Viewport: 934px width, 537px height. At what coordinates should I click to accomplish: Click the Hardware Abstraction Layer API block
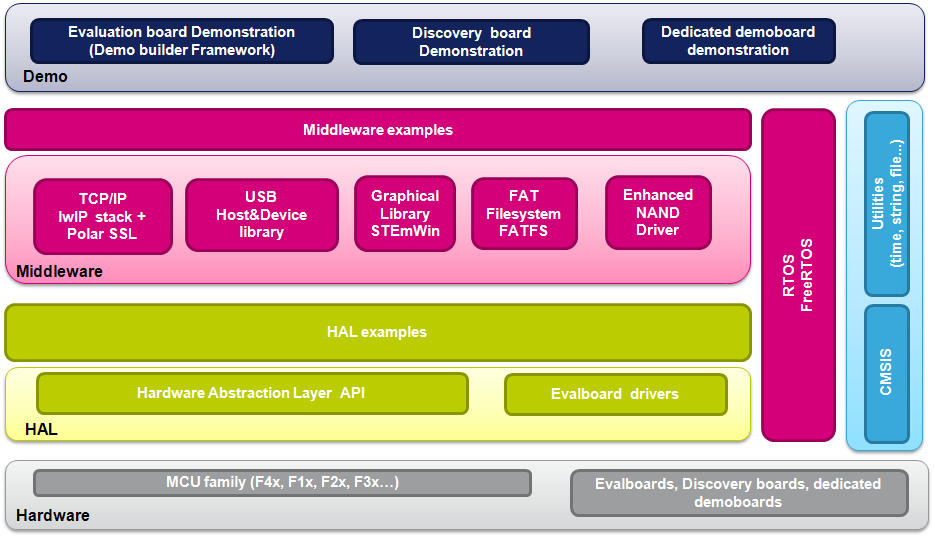coord(252,394)
